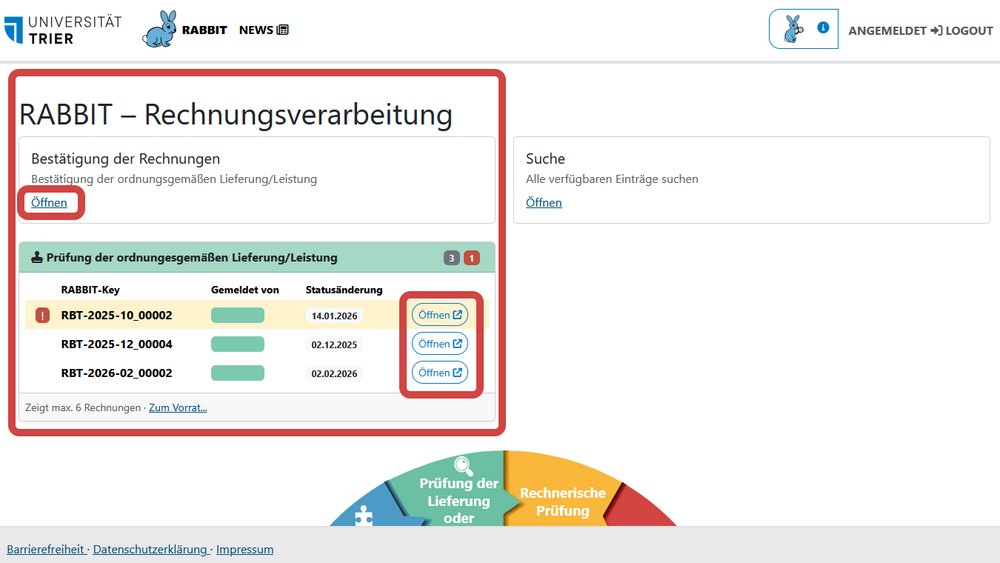Click the Gemeldet von column header
The image size is (1000, 563).
pyautogui.click(x=245, y=289)
